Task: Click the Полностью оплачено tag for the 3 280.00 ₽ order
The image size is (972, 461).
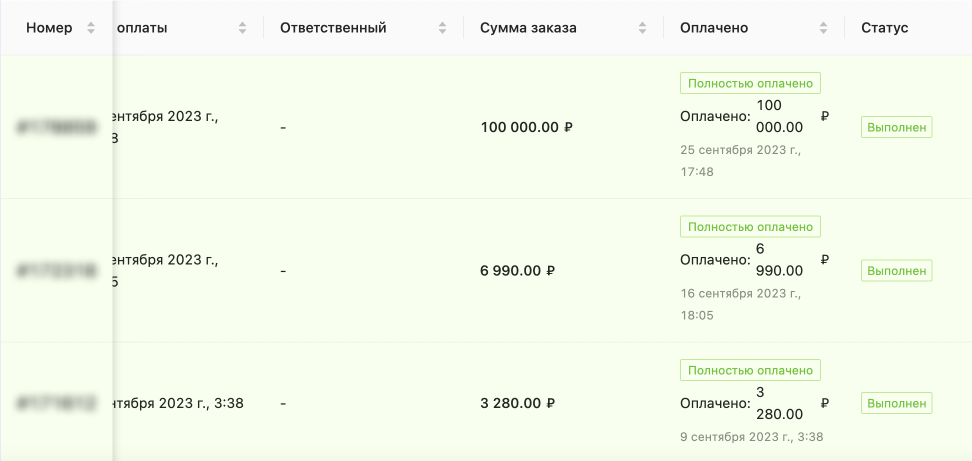Action: coord(750,370)
